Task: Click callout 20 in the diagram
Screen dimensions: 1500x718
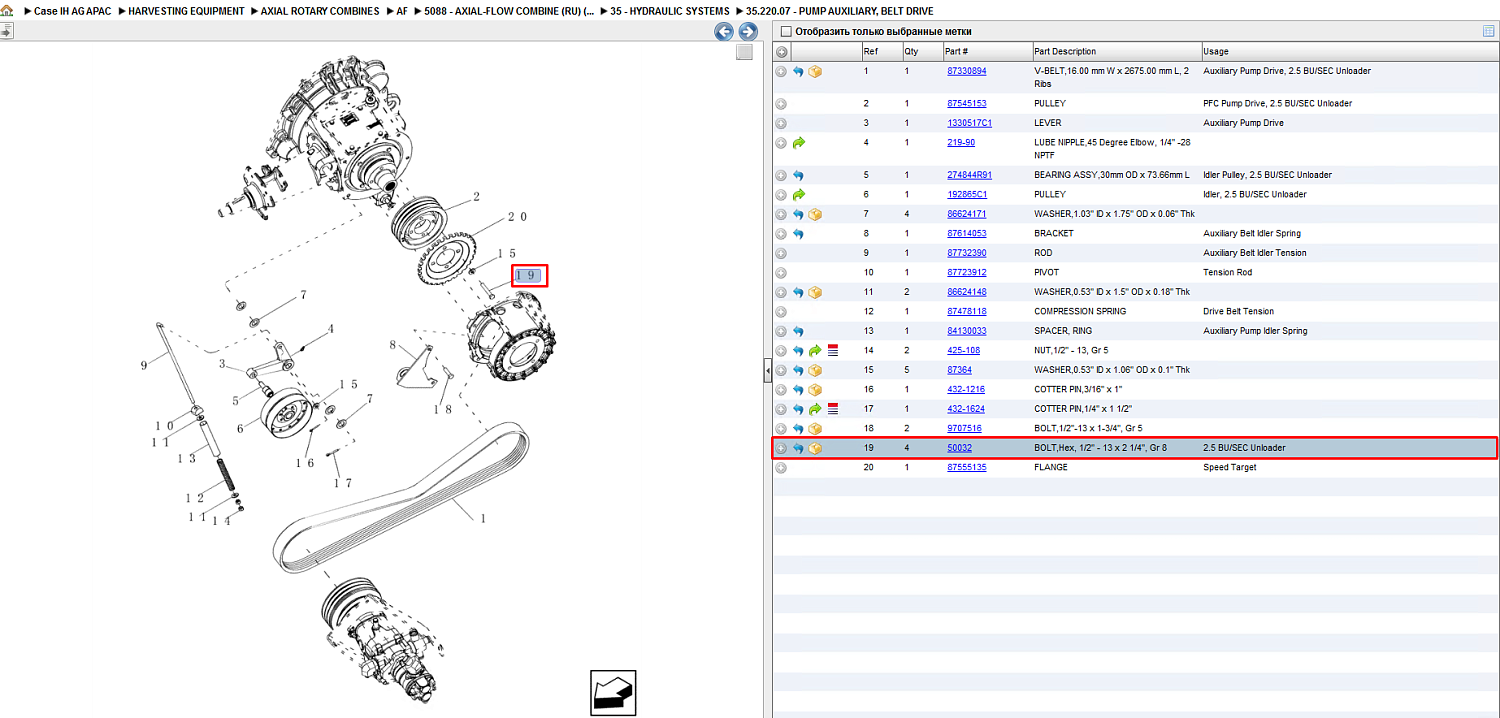Action: [x=517, y=216]
